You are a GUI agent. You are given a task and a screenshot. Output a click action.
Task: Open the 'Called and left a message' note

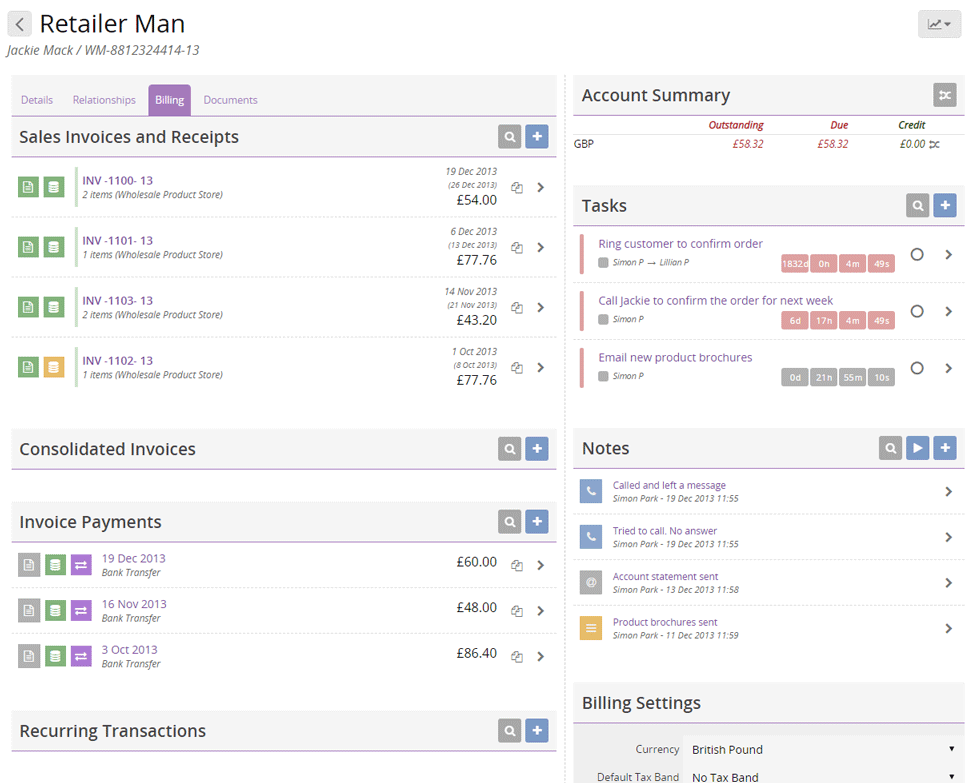(x=669, y=485)
